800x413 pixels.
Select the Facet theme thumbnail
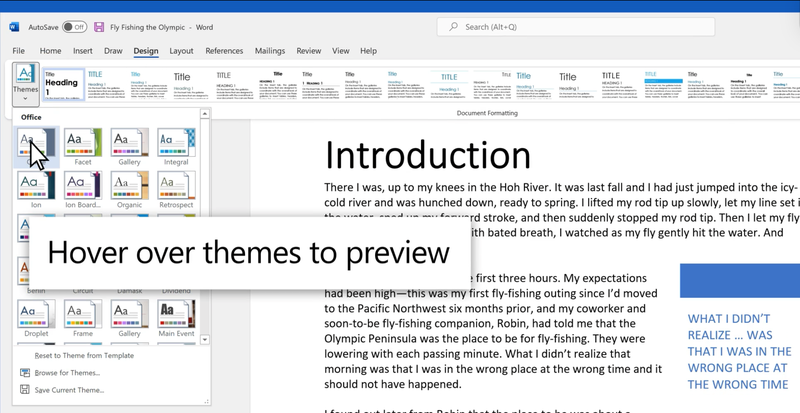pyautogui.click(x=82, y=144)
